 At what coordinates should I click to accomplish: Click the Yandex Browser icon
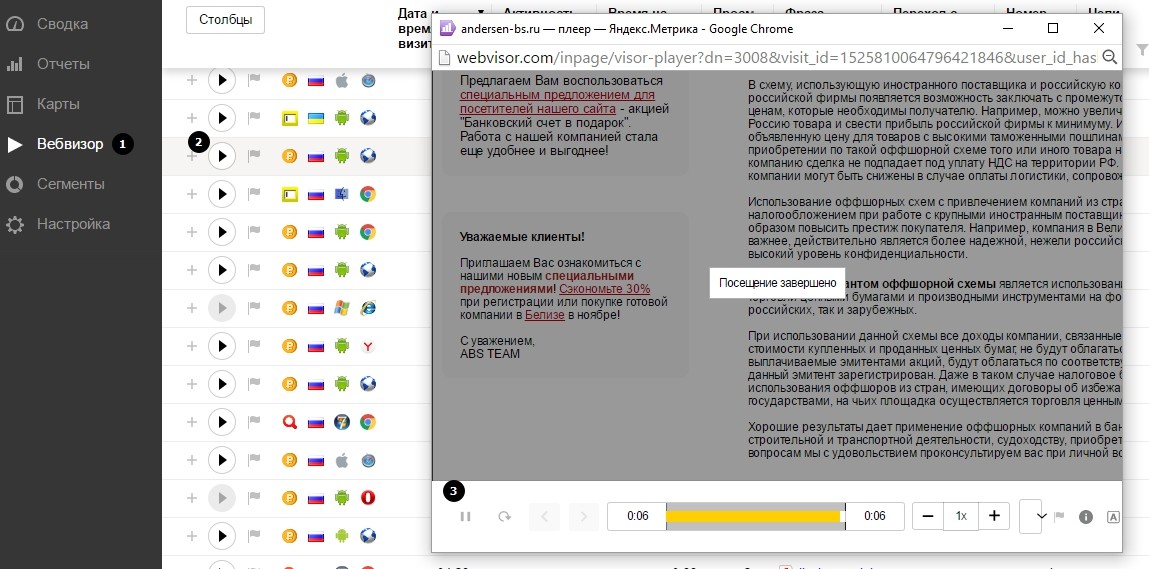coord(368,345)
